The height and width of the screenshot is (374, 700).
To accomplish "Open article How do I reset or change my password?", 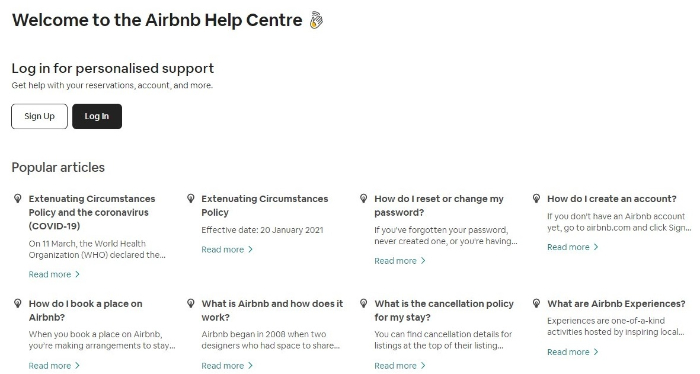I will point(439,206).
